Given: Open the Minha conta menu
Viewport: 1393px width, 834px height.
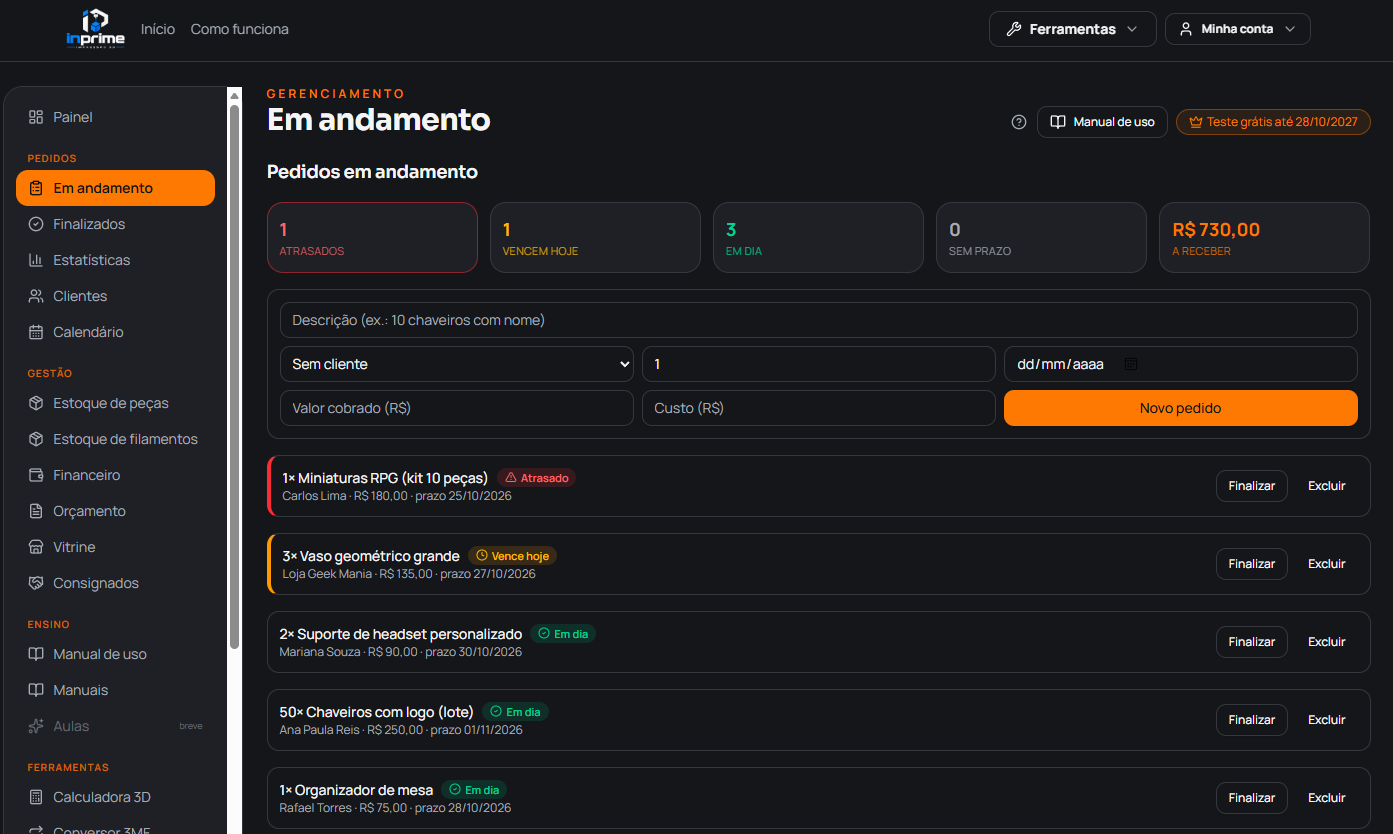Looking at the screenshot, I should [x=1238, y=29].
